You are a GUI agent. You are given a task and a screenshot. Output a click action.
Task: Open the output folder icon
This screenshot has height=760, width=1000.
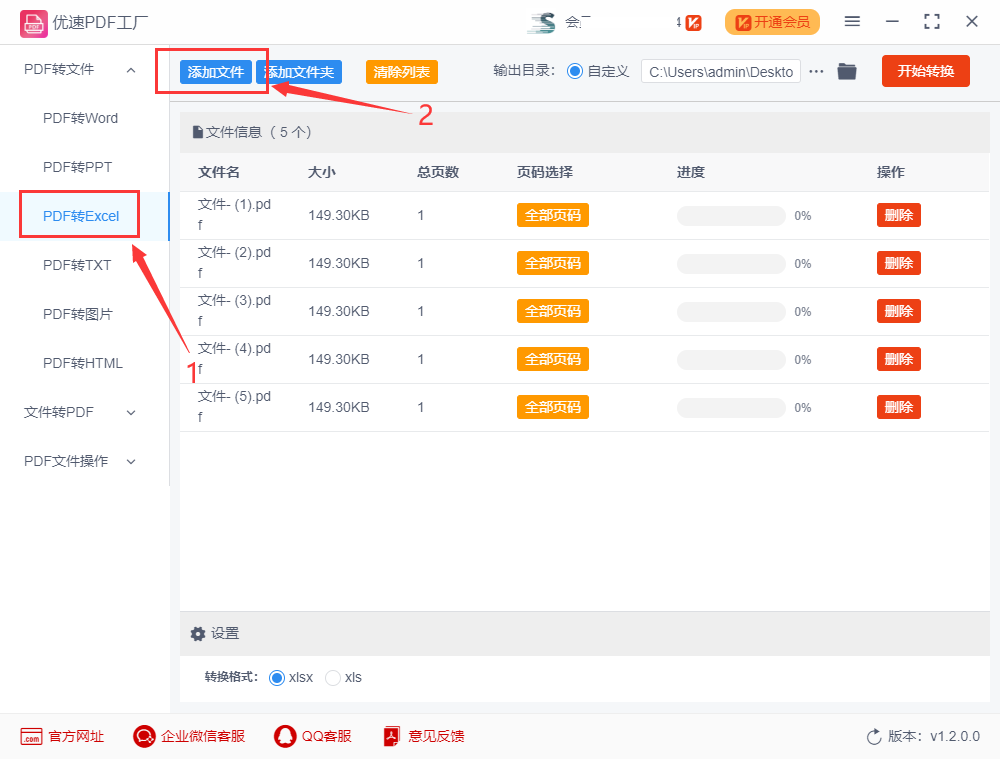point(847,71)
